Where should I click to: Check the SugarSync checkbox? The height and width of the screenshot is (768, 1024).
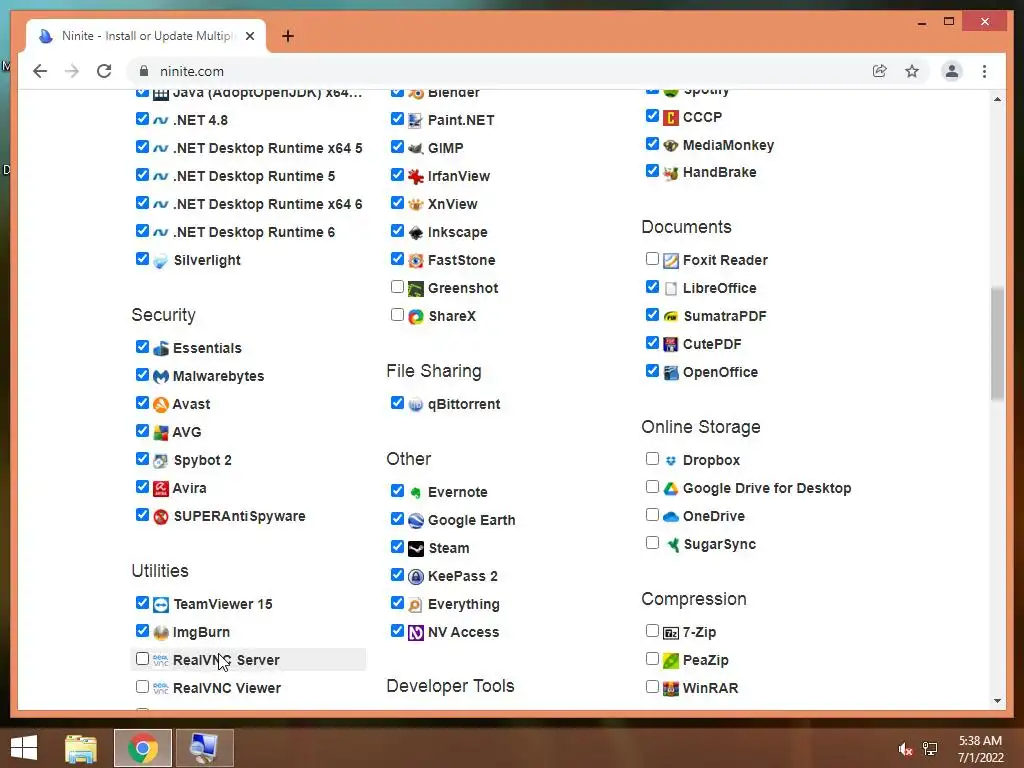pos(652,543)
